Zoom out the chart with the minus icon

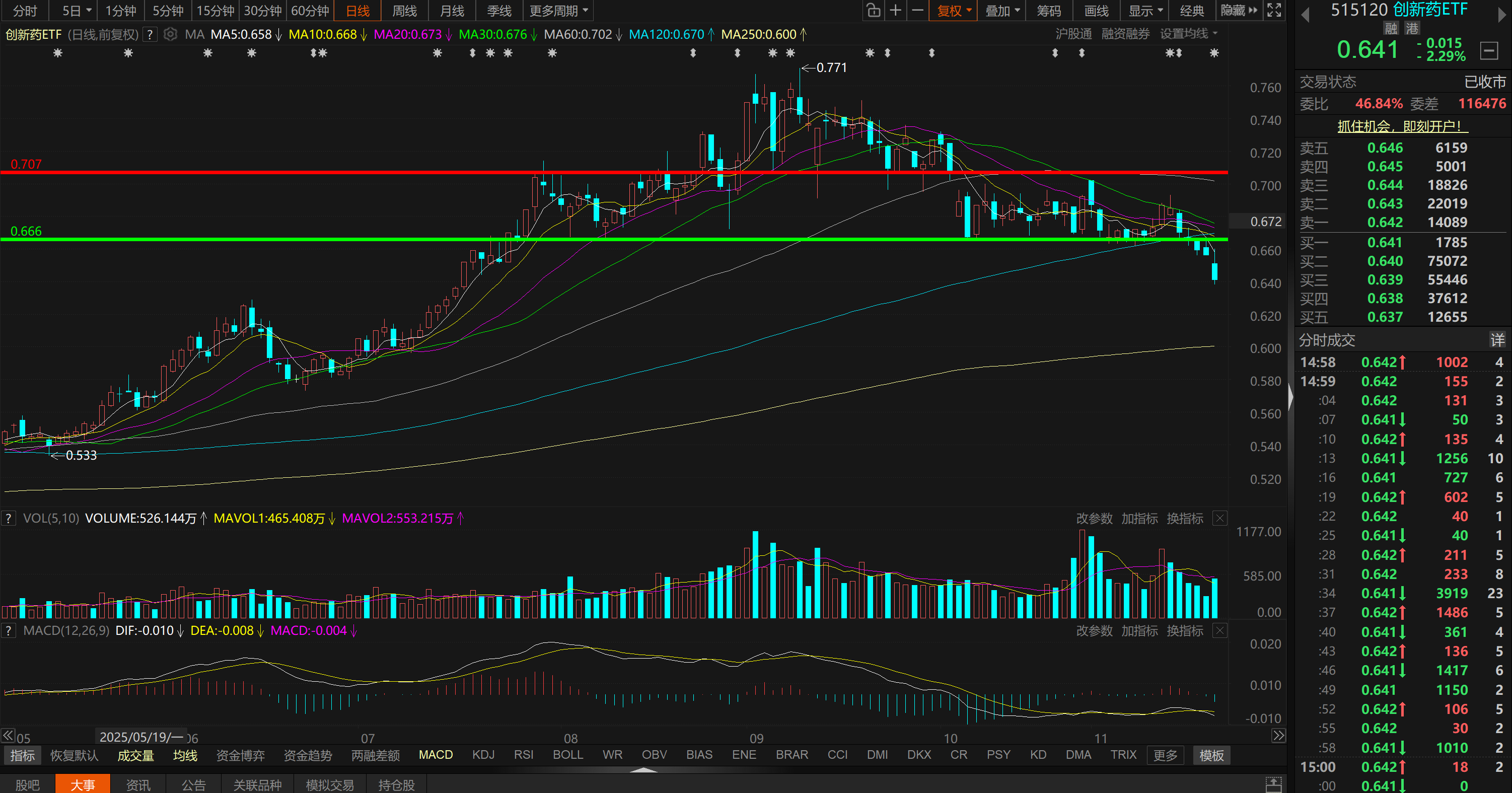pyautogui.click(x=918, y=11)
